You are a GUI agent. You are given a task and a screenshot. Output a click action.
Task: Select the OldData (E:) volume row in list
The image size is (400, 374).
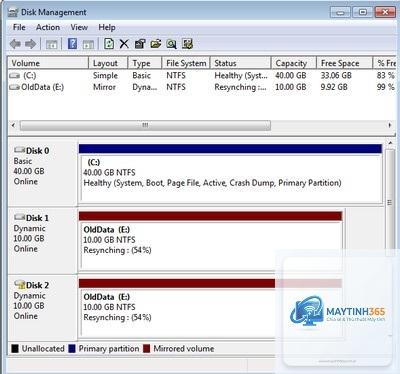201,87
